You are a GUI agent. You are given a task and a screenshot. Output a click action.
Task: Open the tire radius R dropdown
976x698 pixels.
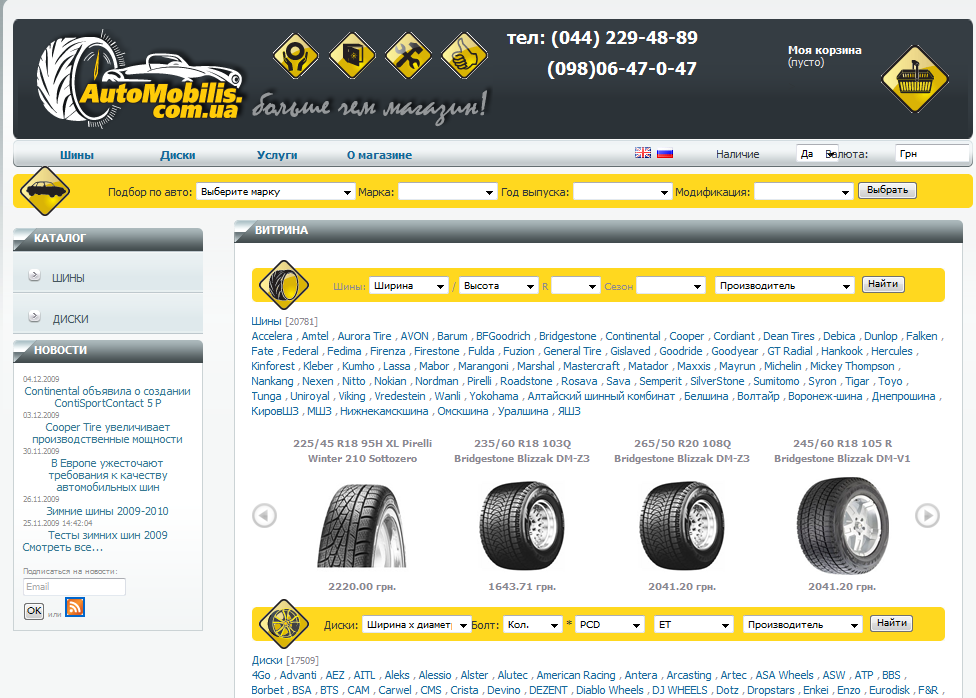point(575,286)
